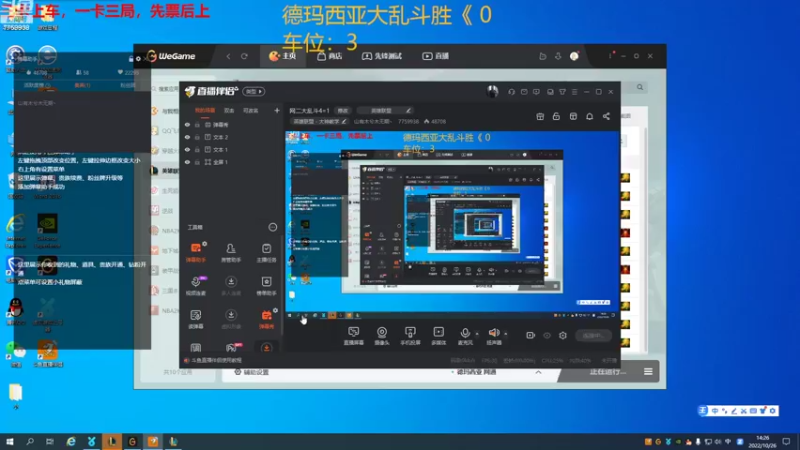This screenshot has width=800, height=450.
Task: Add a 多媒体 media source
Action: coord(438,336)
